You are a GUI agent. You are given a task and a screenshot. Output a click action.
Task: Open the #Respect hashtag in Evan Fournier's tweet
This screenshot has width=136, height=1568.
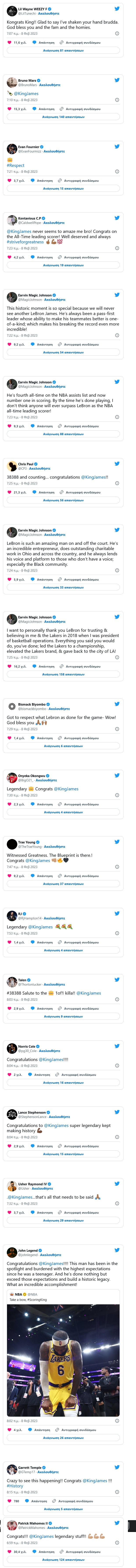click(x=16, y=165)
